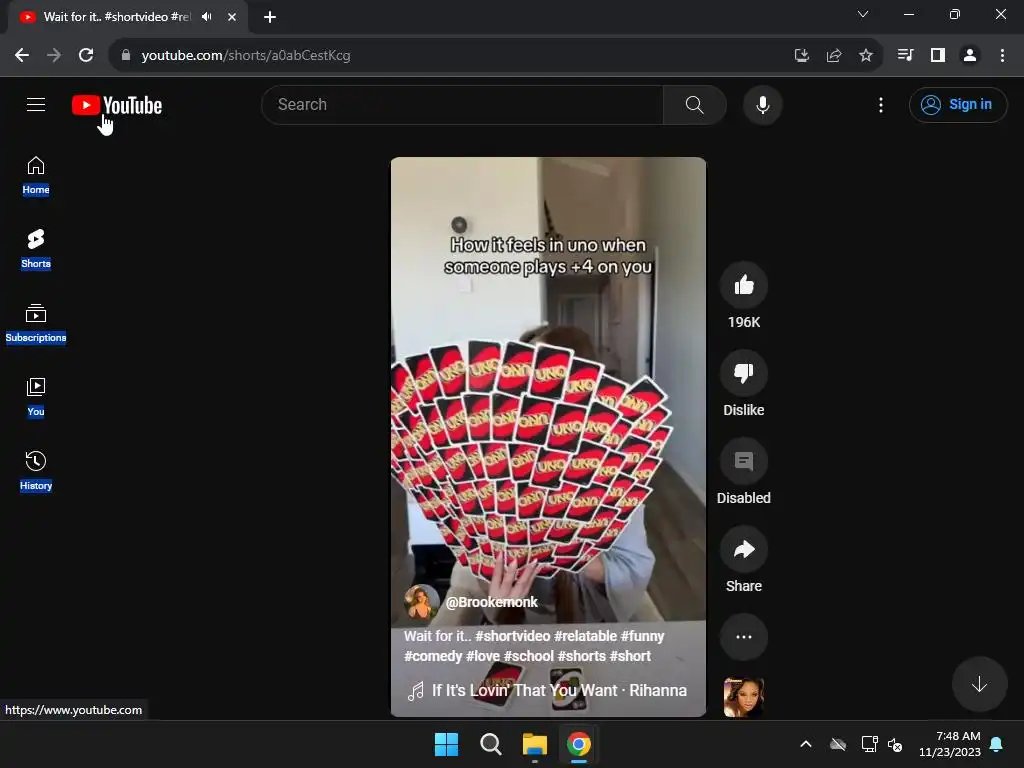This screenshot has height=768, width=1024.
Task: Click the install app icon in address bar
Action: click(801, 56)
